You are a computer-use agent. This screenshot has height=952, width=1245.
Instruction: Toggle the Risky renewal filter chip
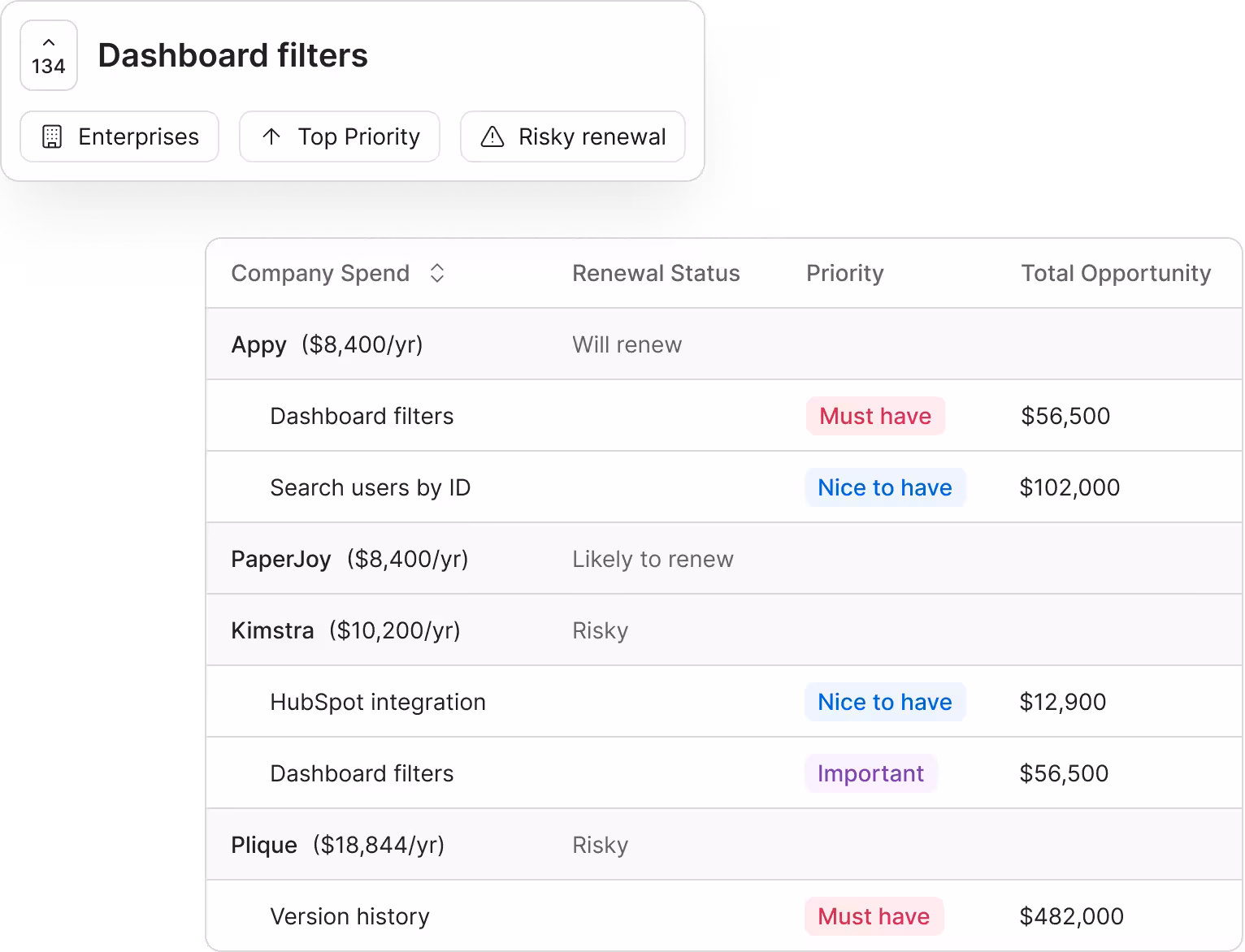(x=573, y=136)
